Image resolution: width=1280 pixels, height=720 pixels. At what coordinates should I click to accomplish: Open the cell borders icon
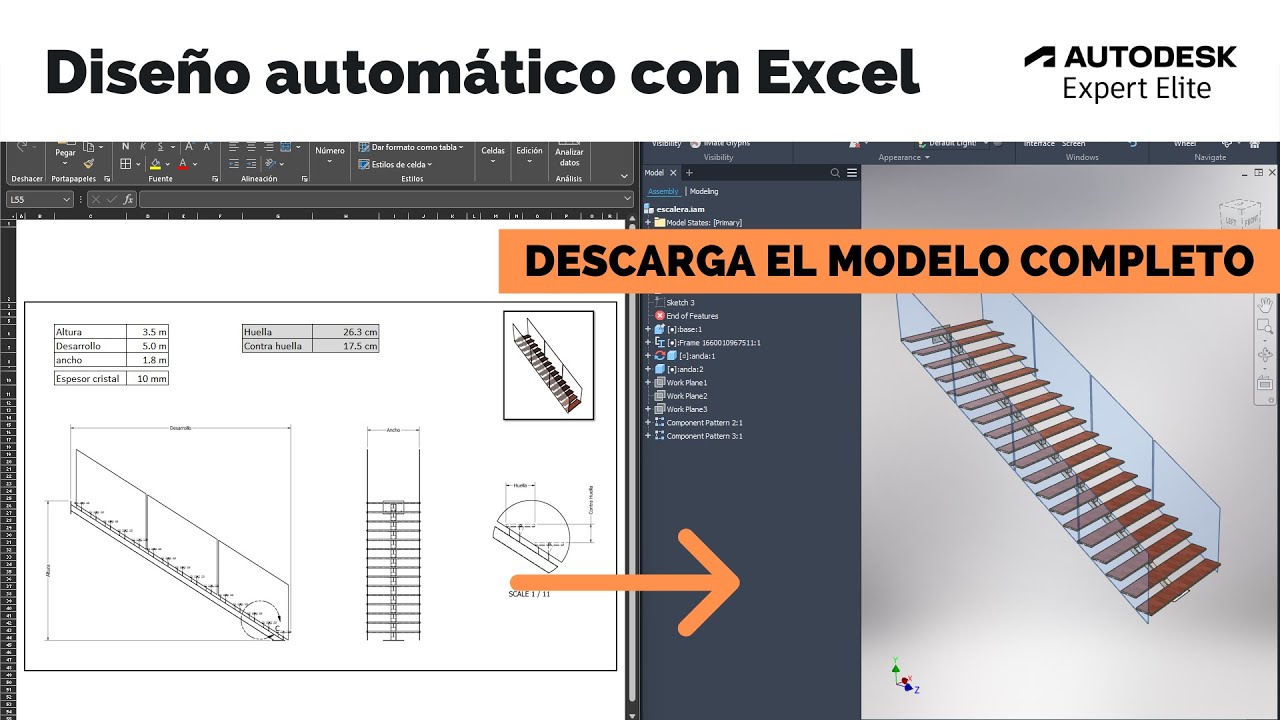pyautogui.click(x=126, y=164)
